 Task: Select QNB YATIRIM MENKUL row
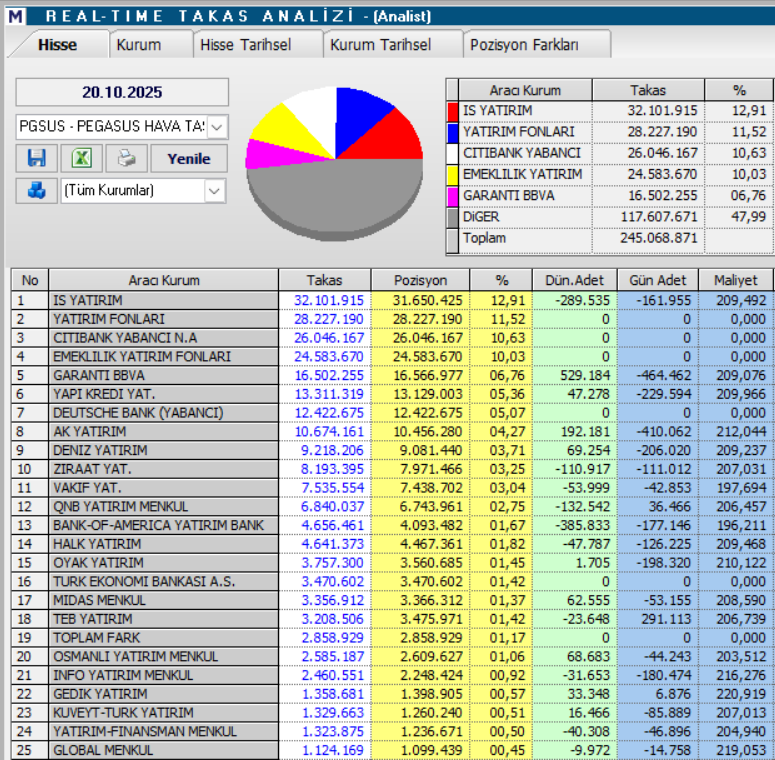(392, 507)
